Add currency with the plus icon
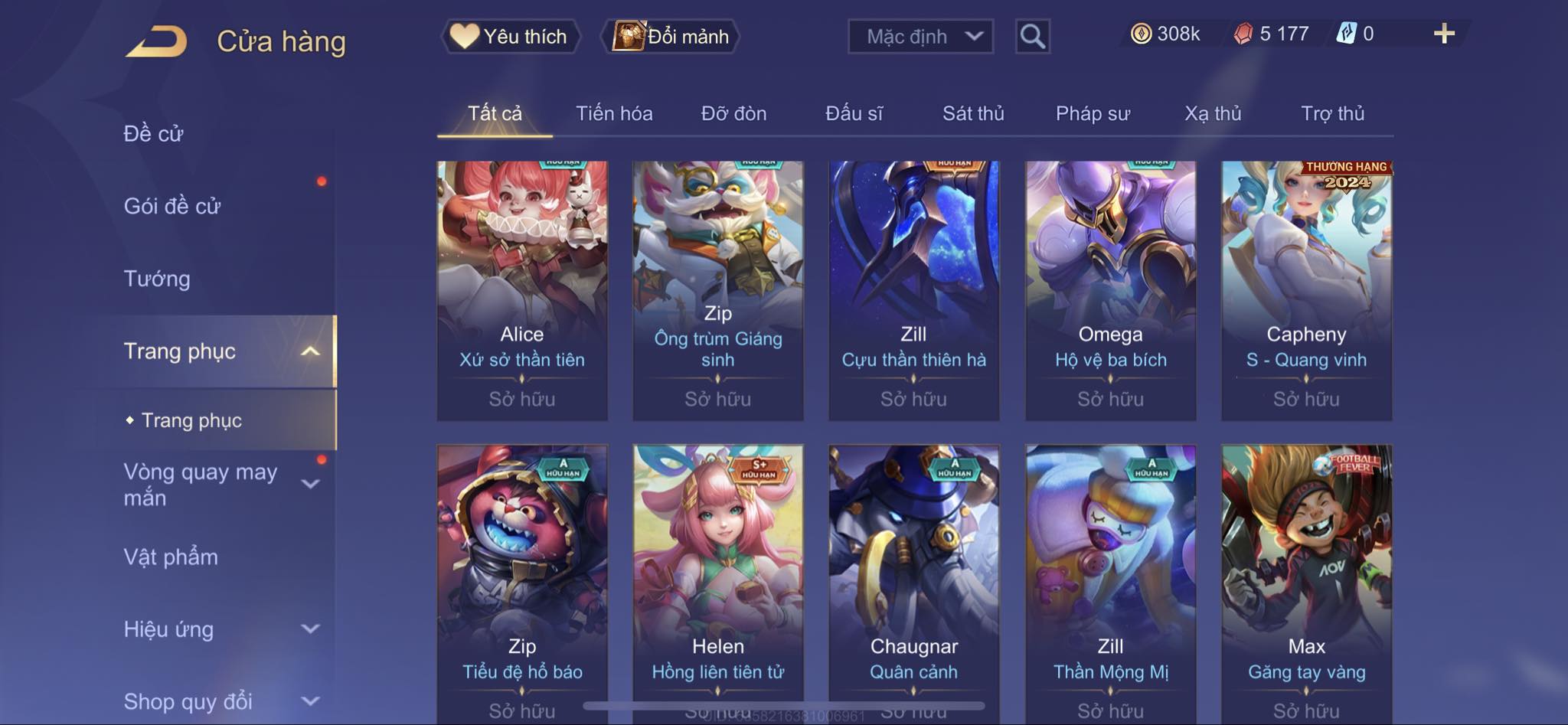Image resolution: width=1568 pixels, height=725 pixels. pyautogui.click(x=1444, y=34)
